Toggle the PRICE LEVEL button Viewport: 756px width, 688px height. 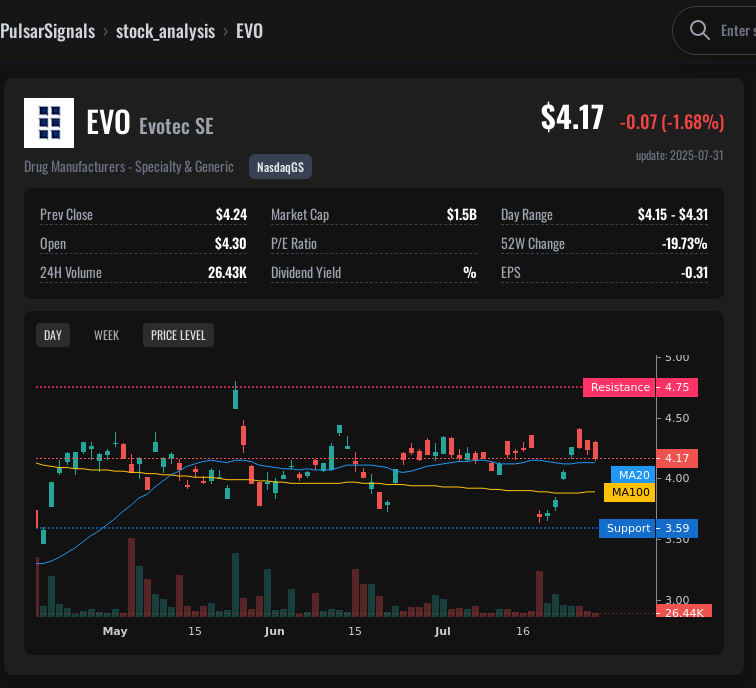tap(178, 335)
